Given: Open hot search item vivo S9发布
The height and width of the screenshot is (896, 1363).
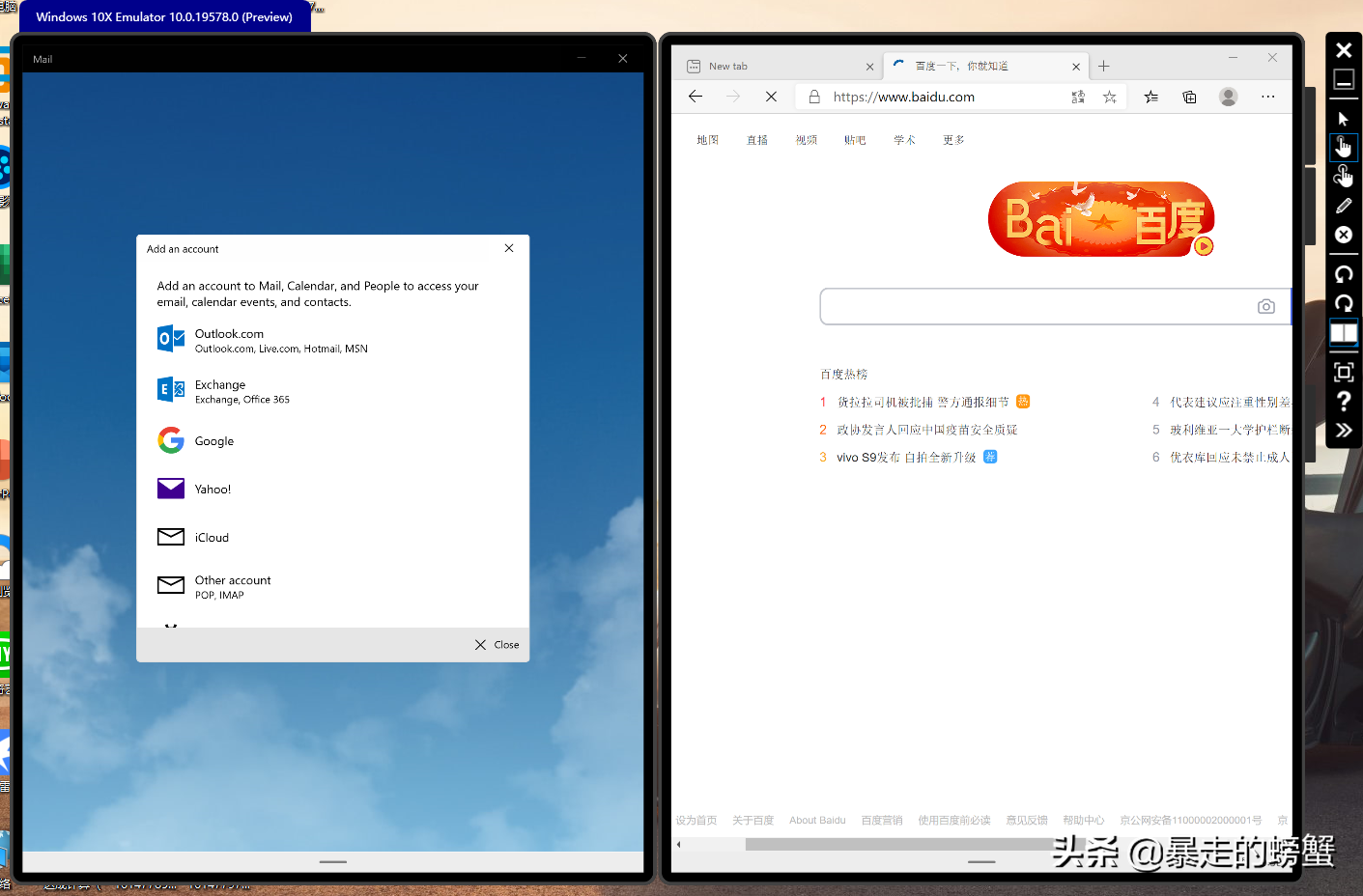Looking at the screenshot, I should pyautogui.click(x=906, y=457).
